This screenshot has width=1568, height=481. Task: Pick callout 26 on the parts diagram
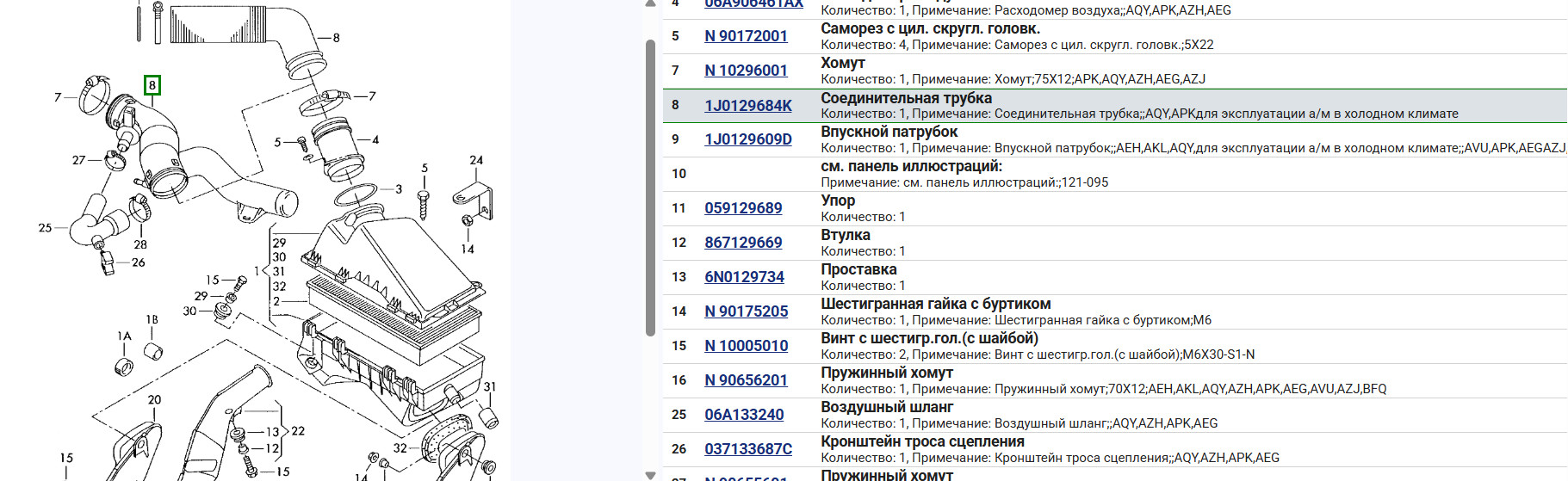point(138,262)
